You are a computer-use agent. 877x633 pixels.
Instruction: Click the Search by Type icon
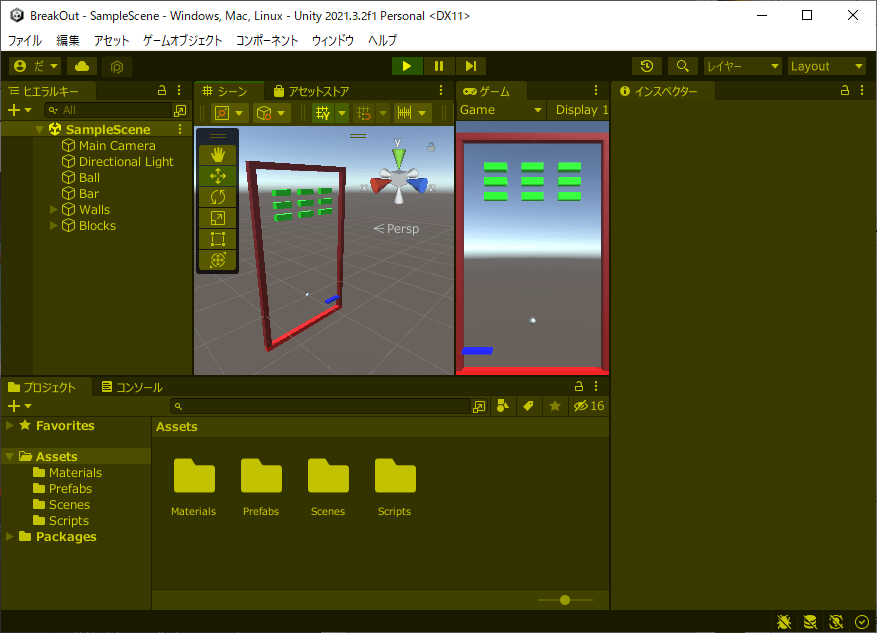(x=502, y=406)
